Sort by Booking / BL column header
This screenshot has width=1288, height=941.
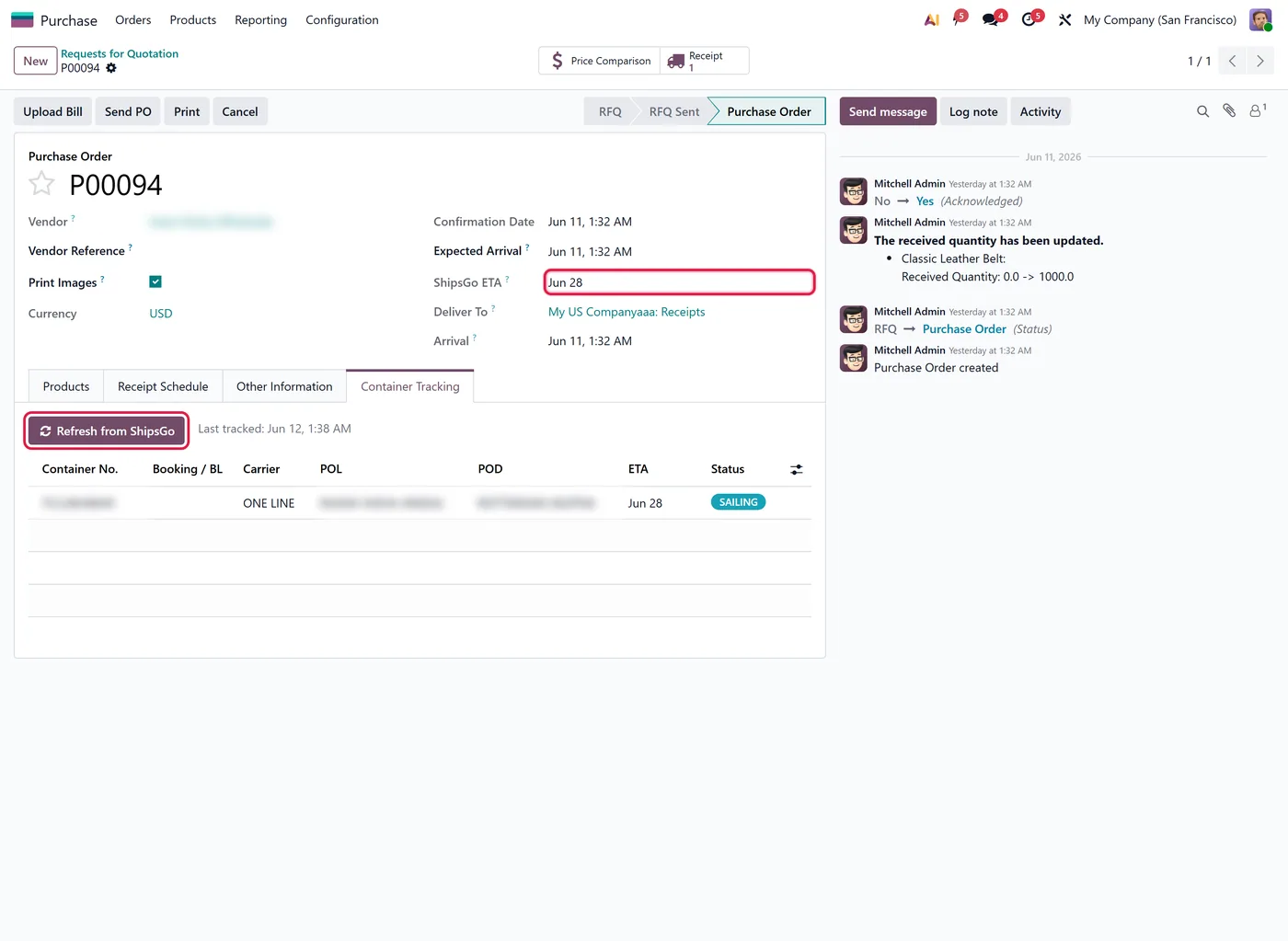coord(188,469)
